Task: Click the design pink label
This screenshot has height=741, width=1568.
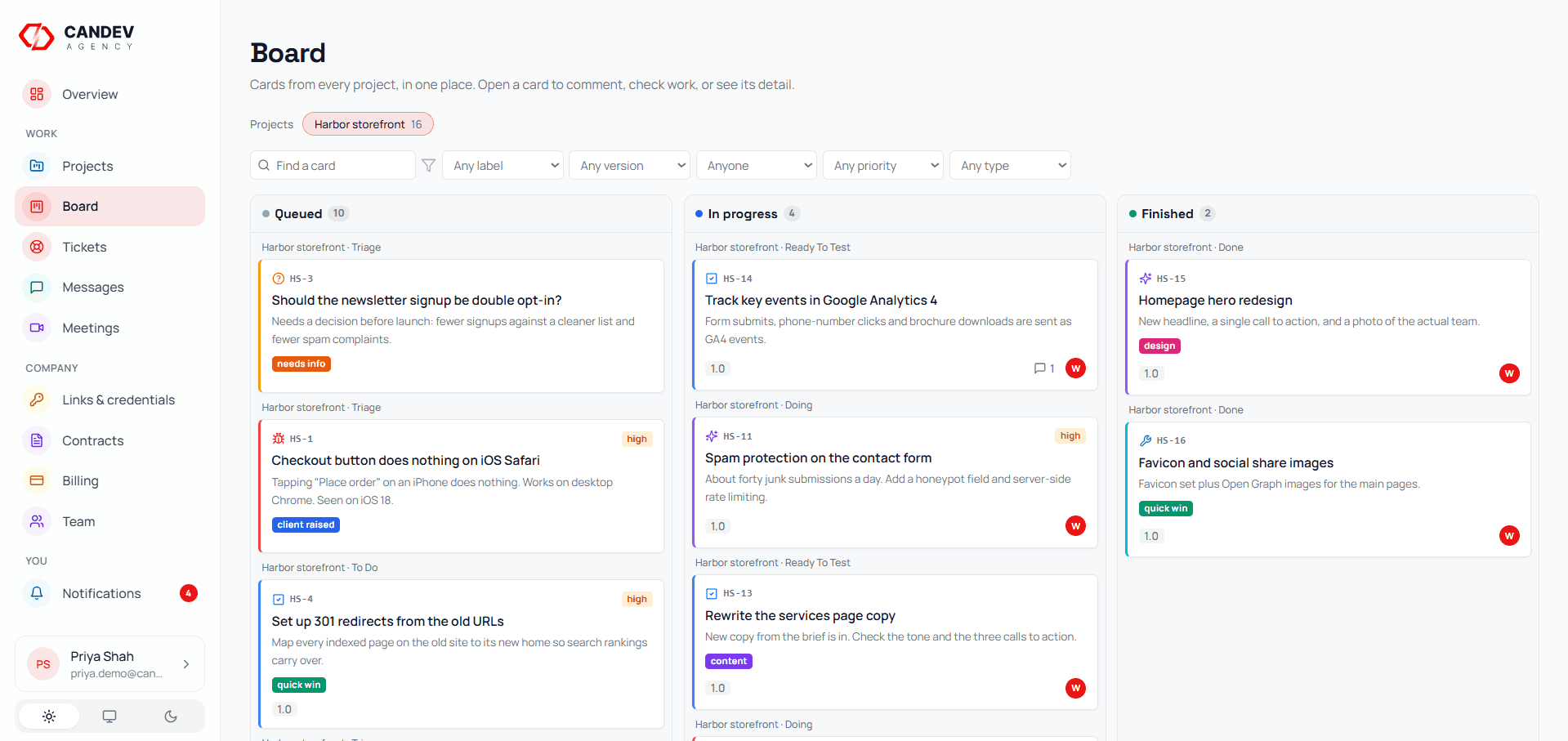Action: pyautogui.click(x=1159, y=346)
